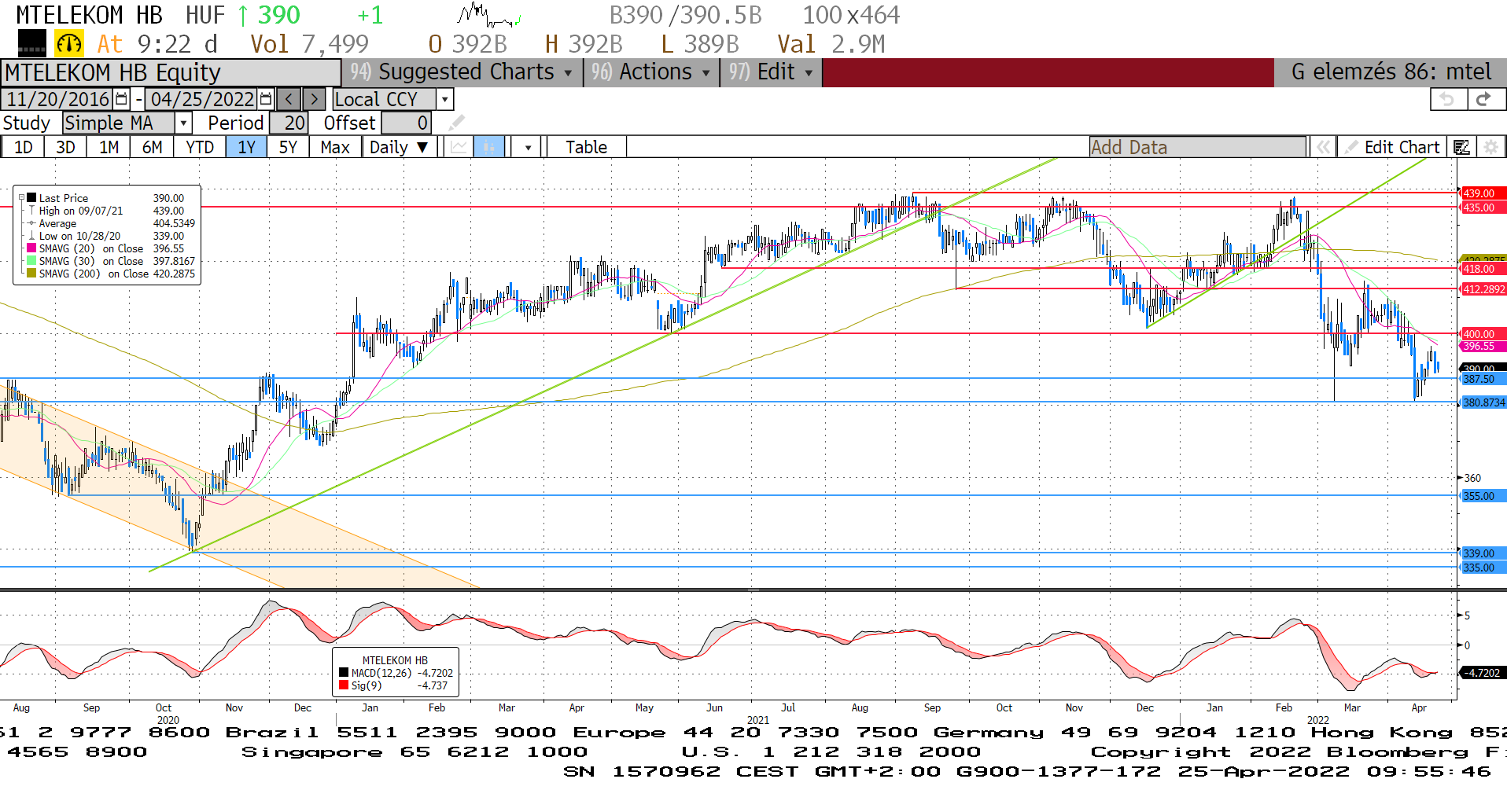Expand the Simple MA study dropdown arrow
The image size is (1507, 812).
(183, 123)
